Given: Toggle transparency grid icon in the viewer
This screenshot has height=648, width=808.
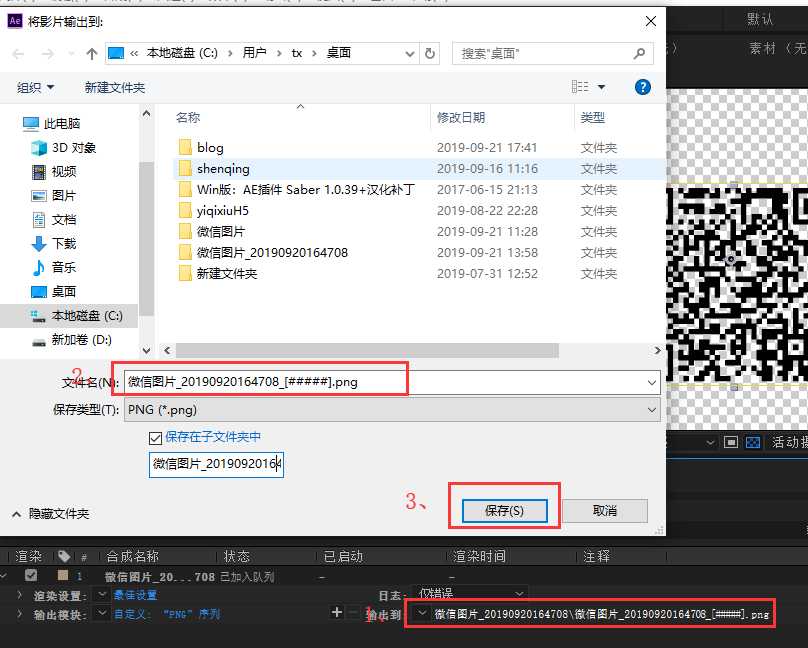Looking at the screenshot, I should [753, 442].
